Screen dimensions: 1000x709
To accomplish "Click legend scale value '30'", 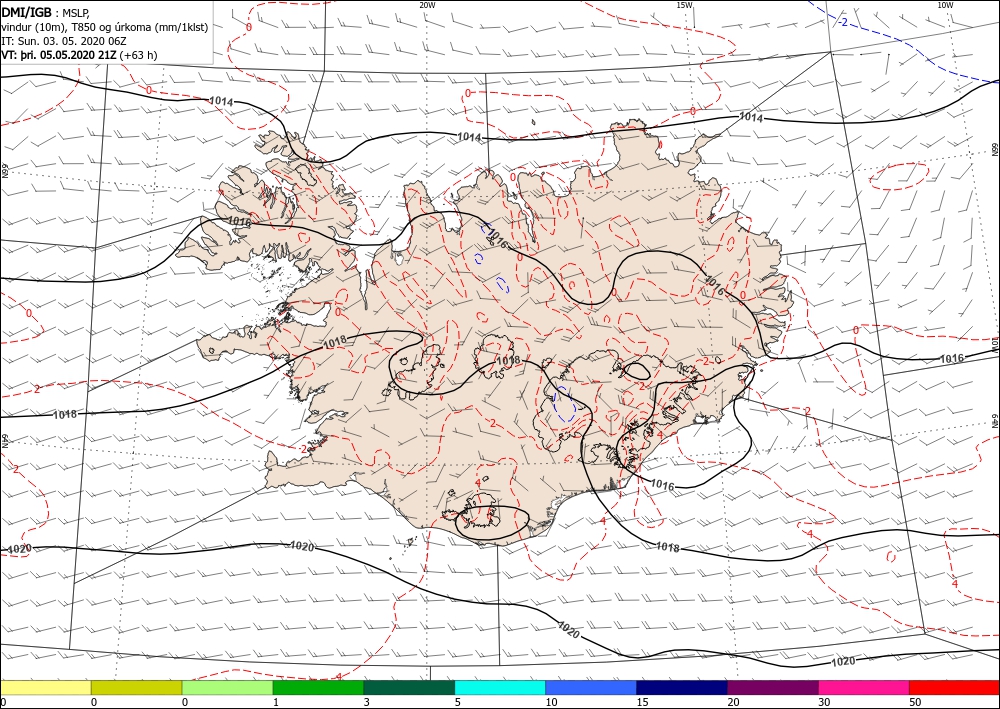I will pos(824,702).
